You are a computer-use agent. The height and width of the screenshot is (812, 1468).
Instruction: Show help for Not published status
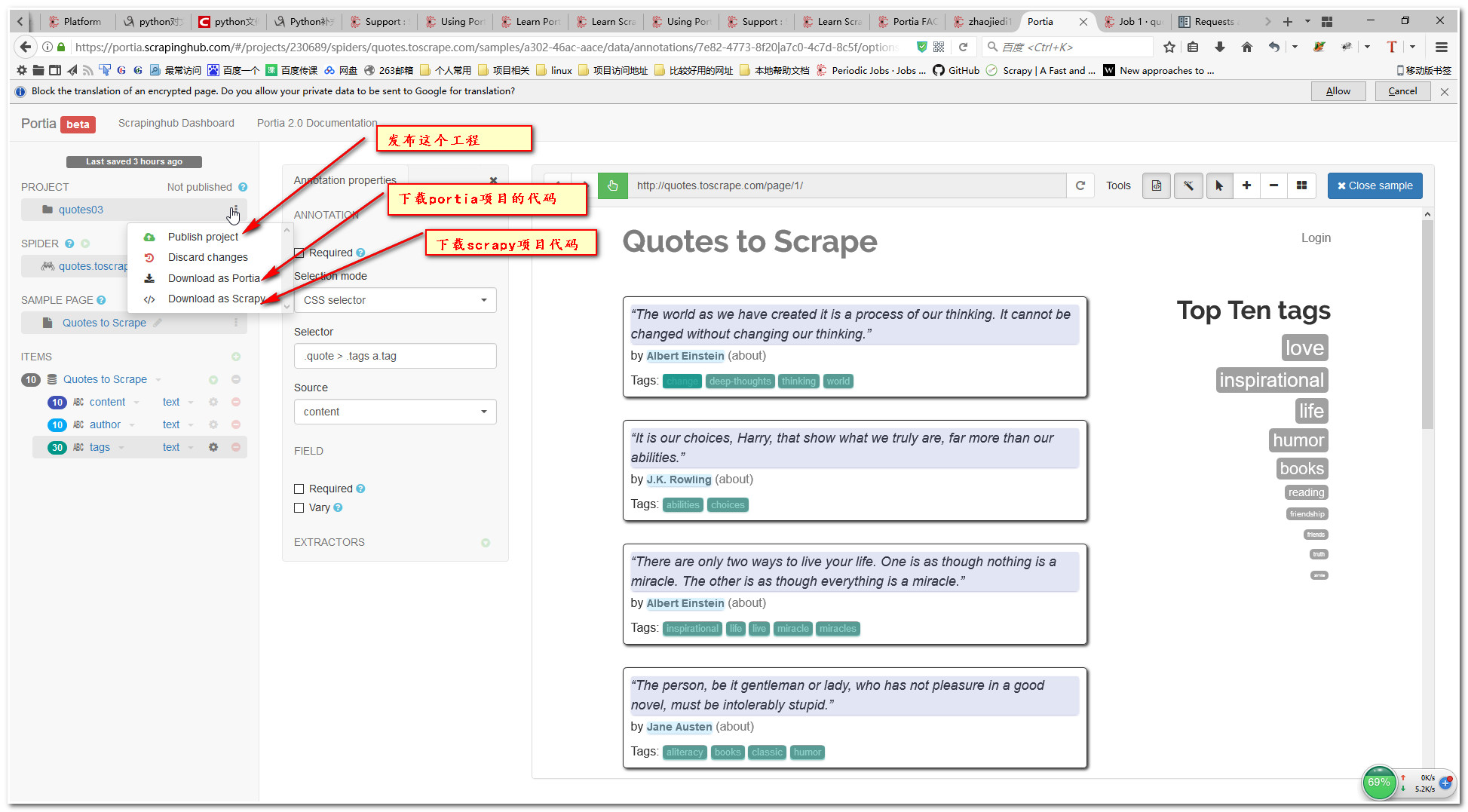click(x=243, y=187)
